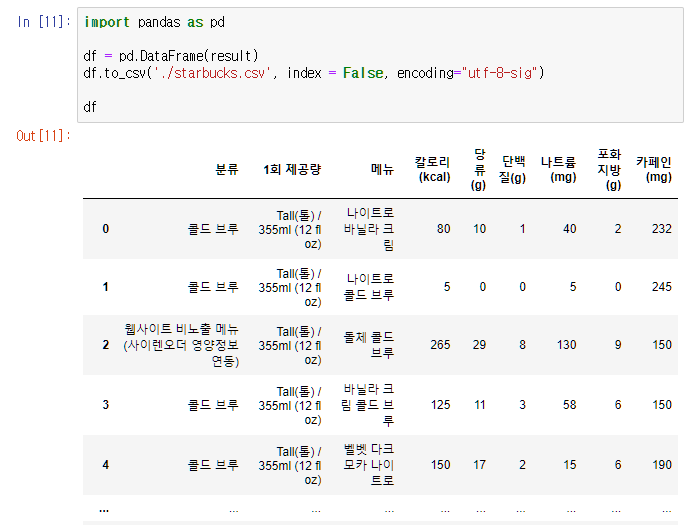This screenshot has width=697, height=525.
Task: Click the In [11] prompt label
Action: (x=44, y=22)
